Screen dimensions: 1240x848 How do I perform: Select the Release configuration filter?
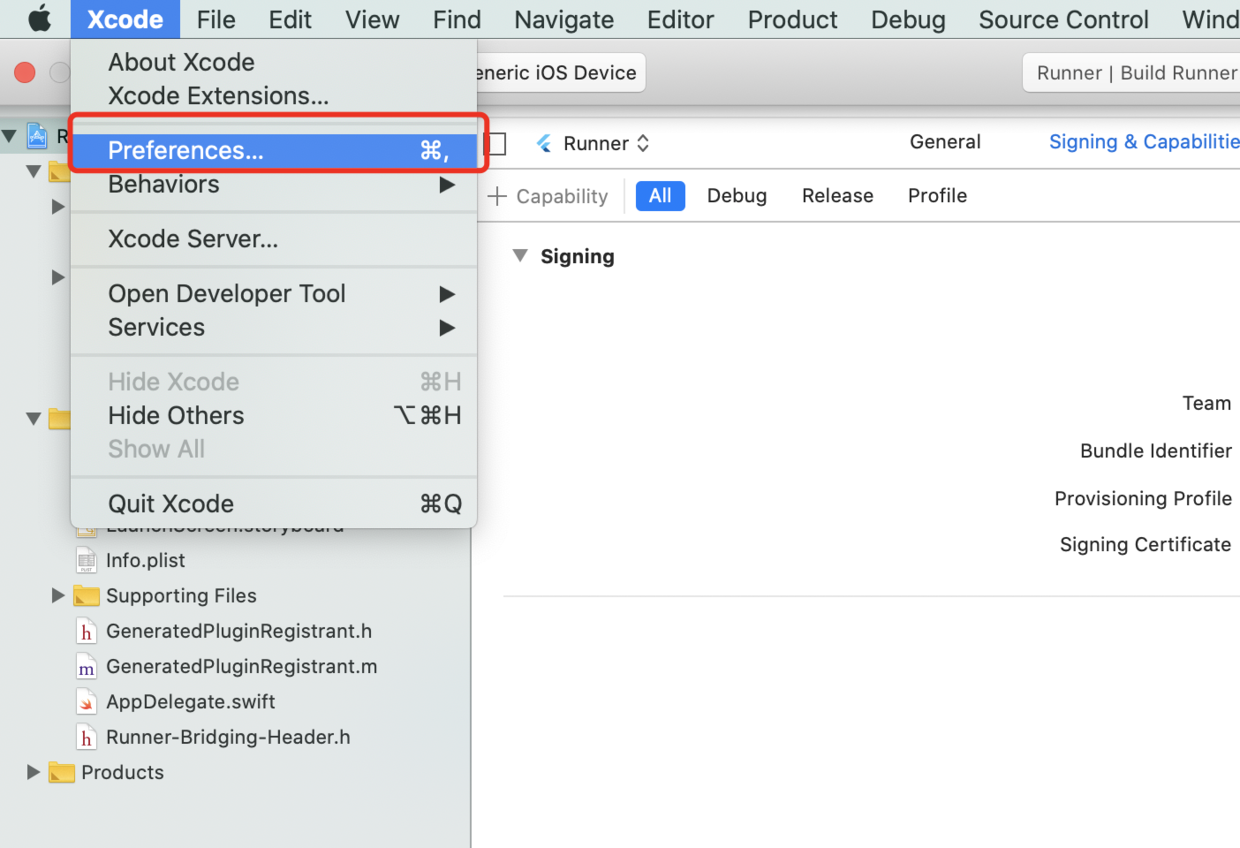838,196
